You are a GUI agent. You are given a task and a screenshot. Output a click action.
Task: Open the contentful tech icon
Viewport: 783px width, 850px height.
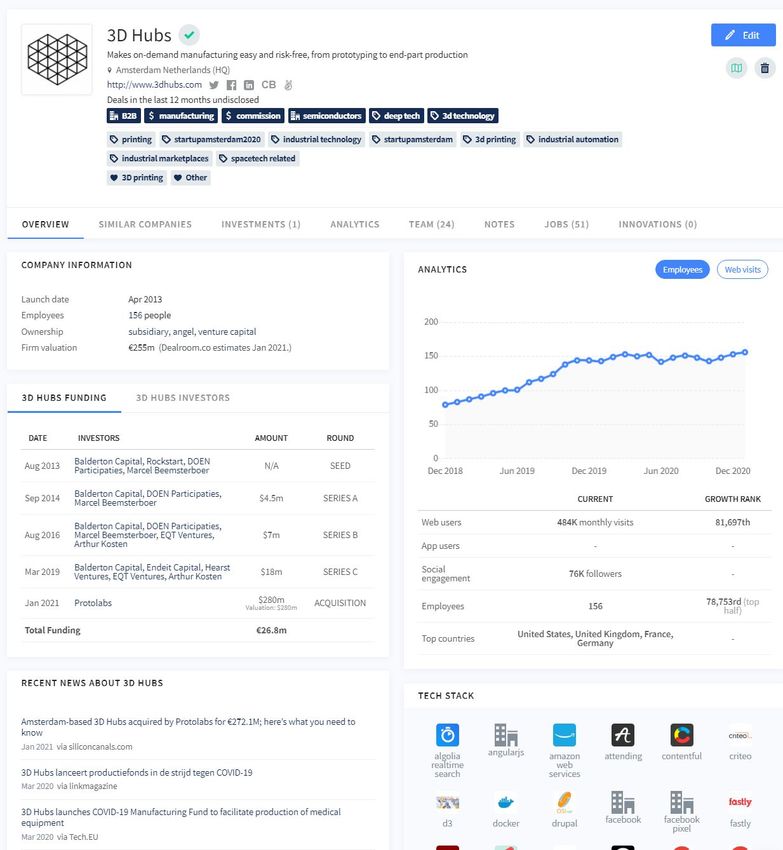[682, 735]
